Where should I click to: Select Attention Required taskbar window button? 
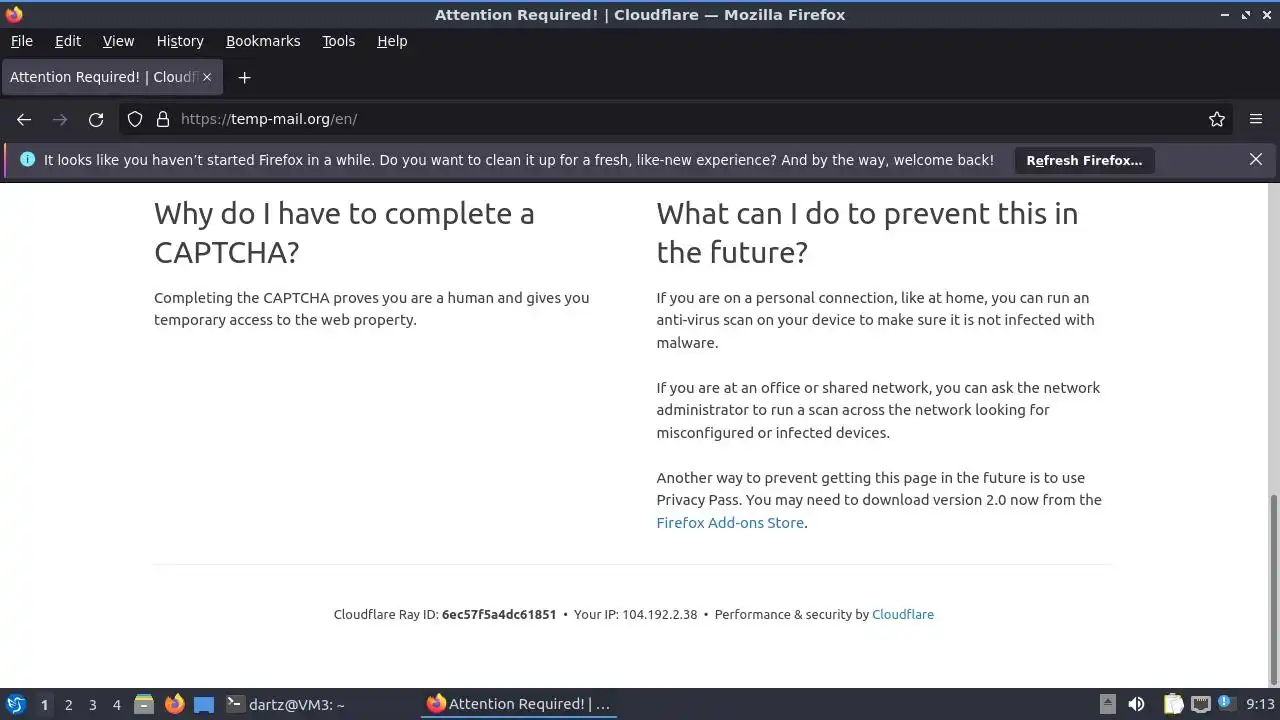pyautogui.click(x=518, y=704)
